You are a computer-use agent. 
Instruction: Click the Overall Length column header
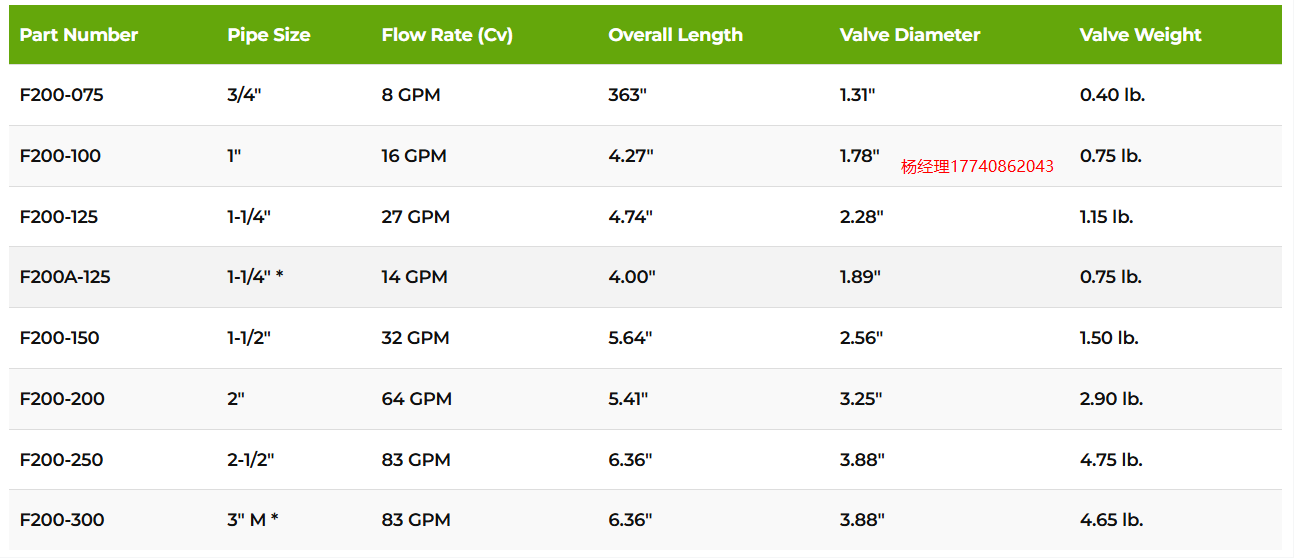click(676, 35)
